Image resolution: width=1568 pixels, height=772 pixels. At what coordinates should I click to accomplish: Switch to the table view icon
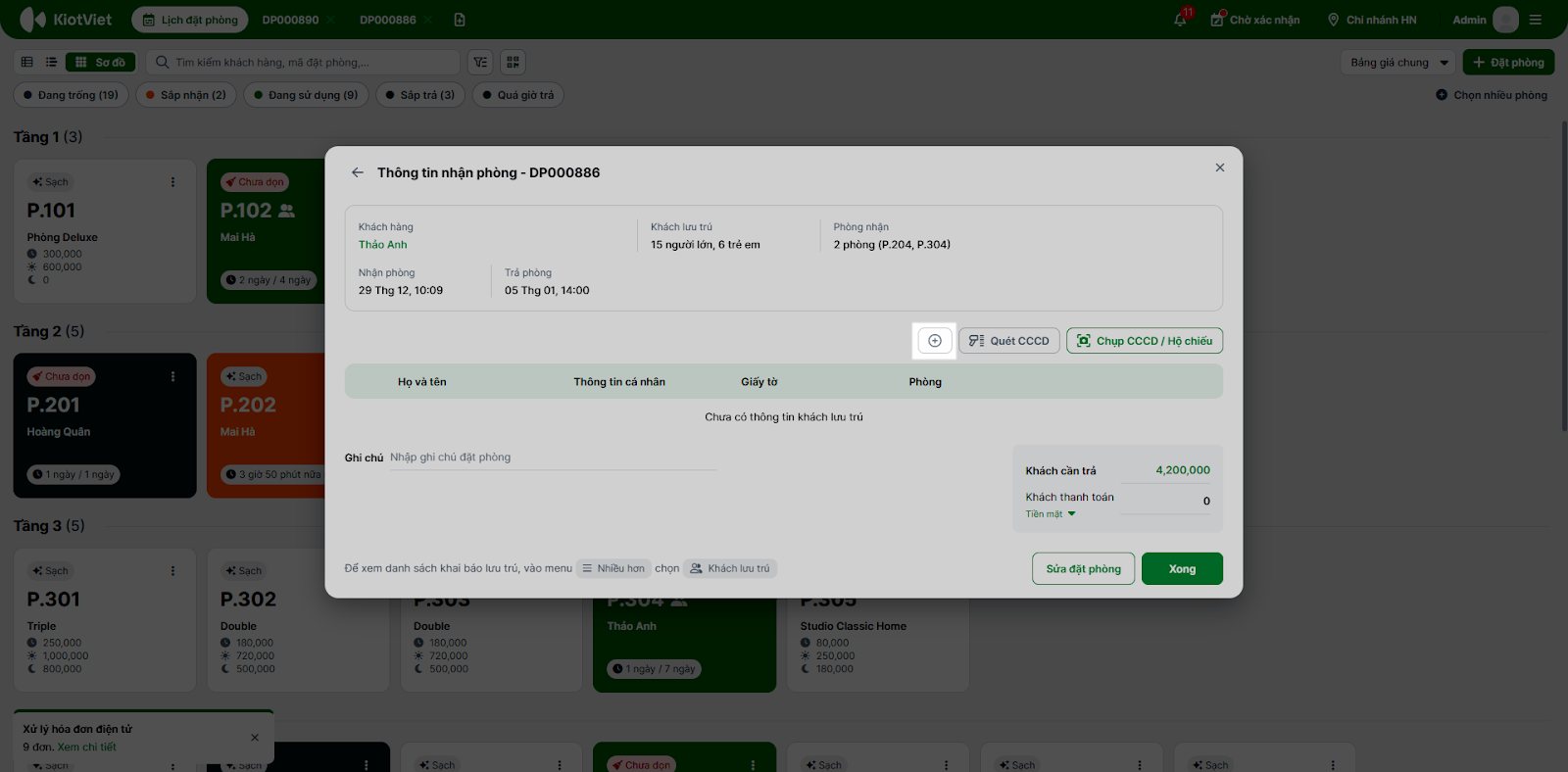click(27, 63)
